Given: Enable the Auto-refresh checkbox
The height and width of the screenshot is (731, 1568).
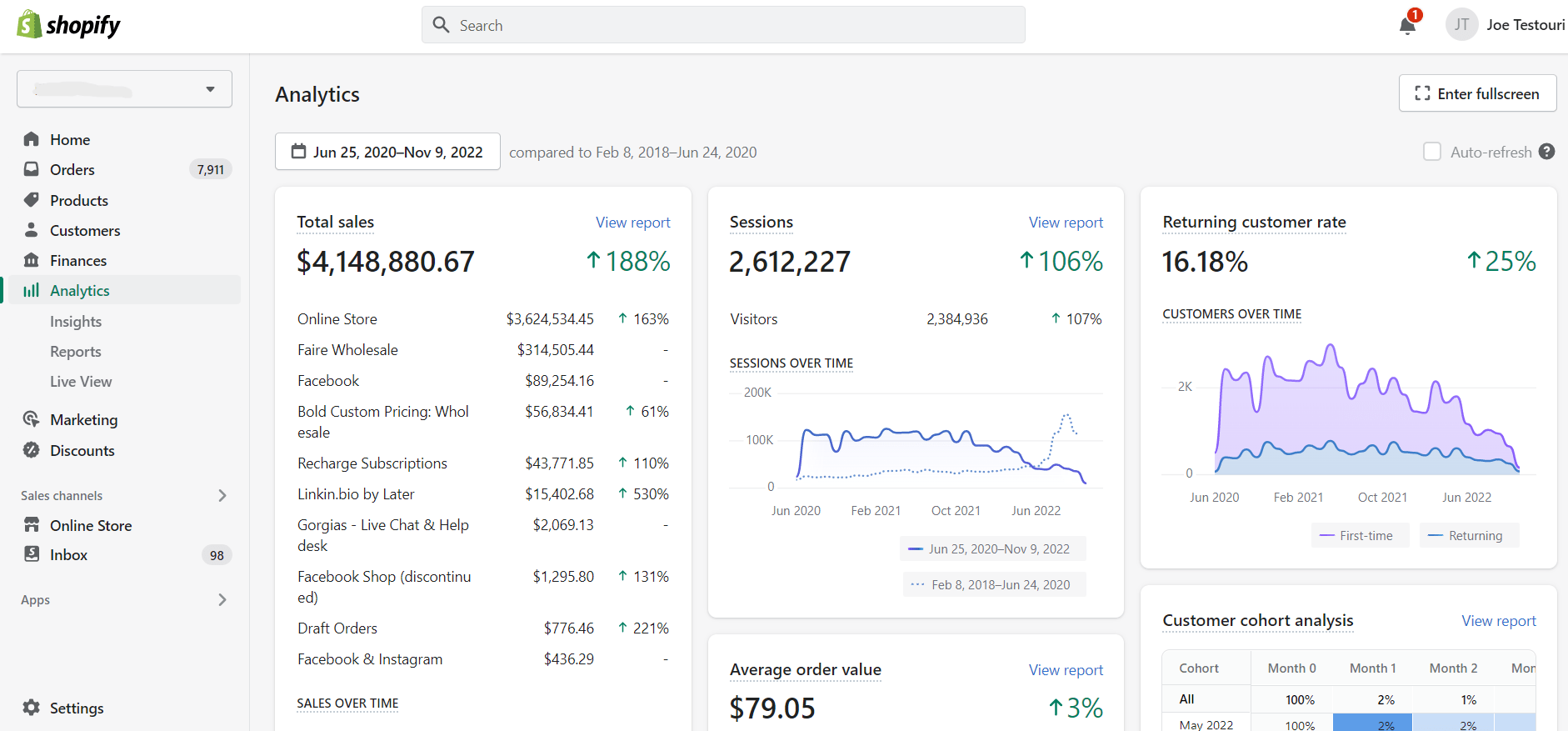Looking at the screenshot, I should [1431, 152].
